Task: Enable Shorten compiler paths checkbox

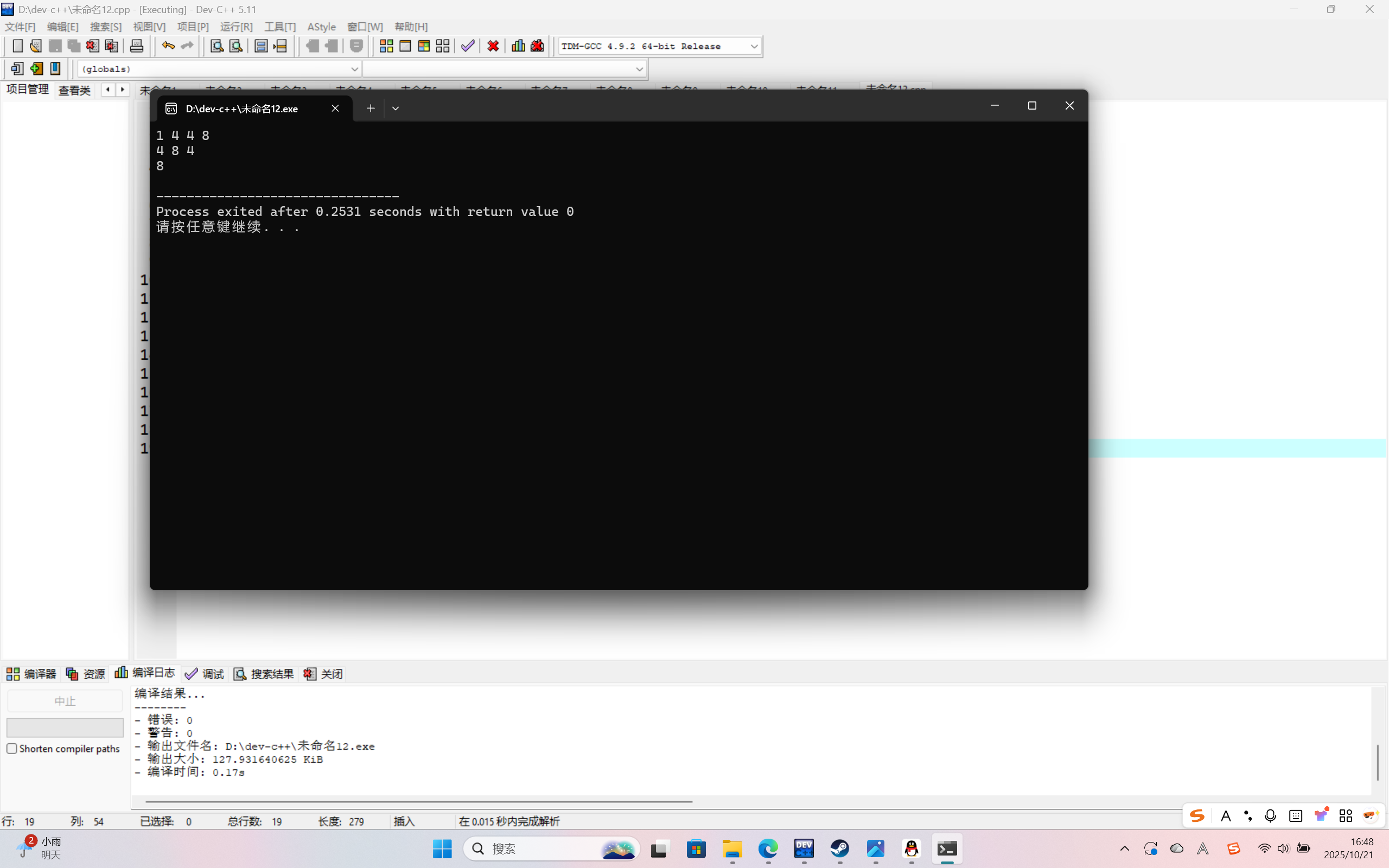Action: tap(12, 749)
